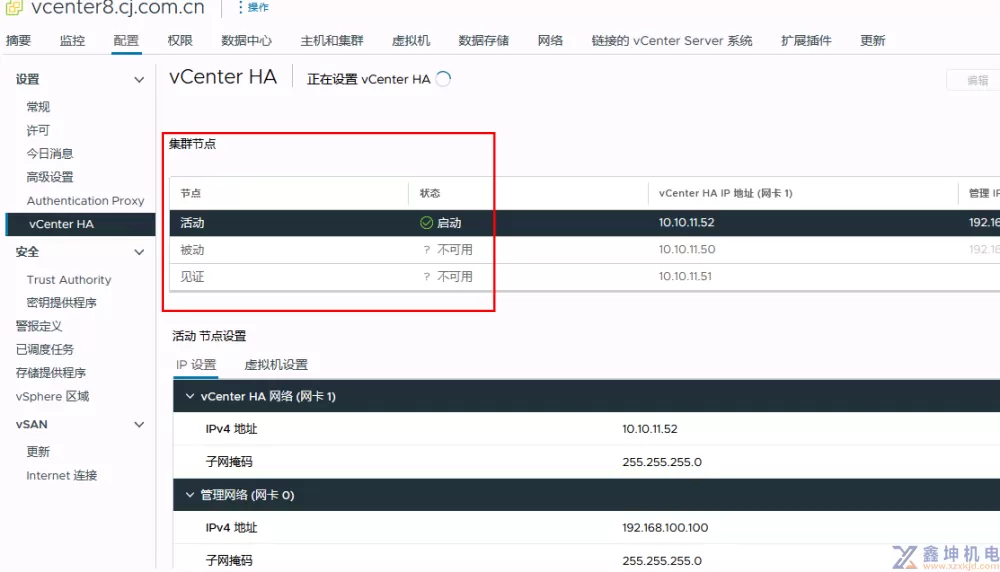Image resolution: width=1000 pixels, height=572 pixels.
Task: Select 常规 in the settings sidebar
Action: [38, 106]
